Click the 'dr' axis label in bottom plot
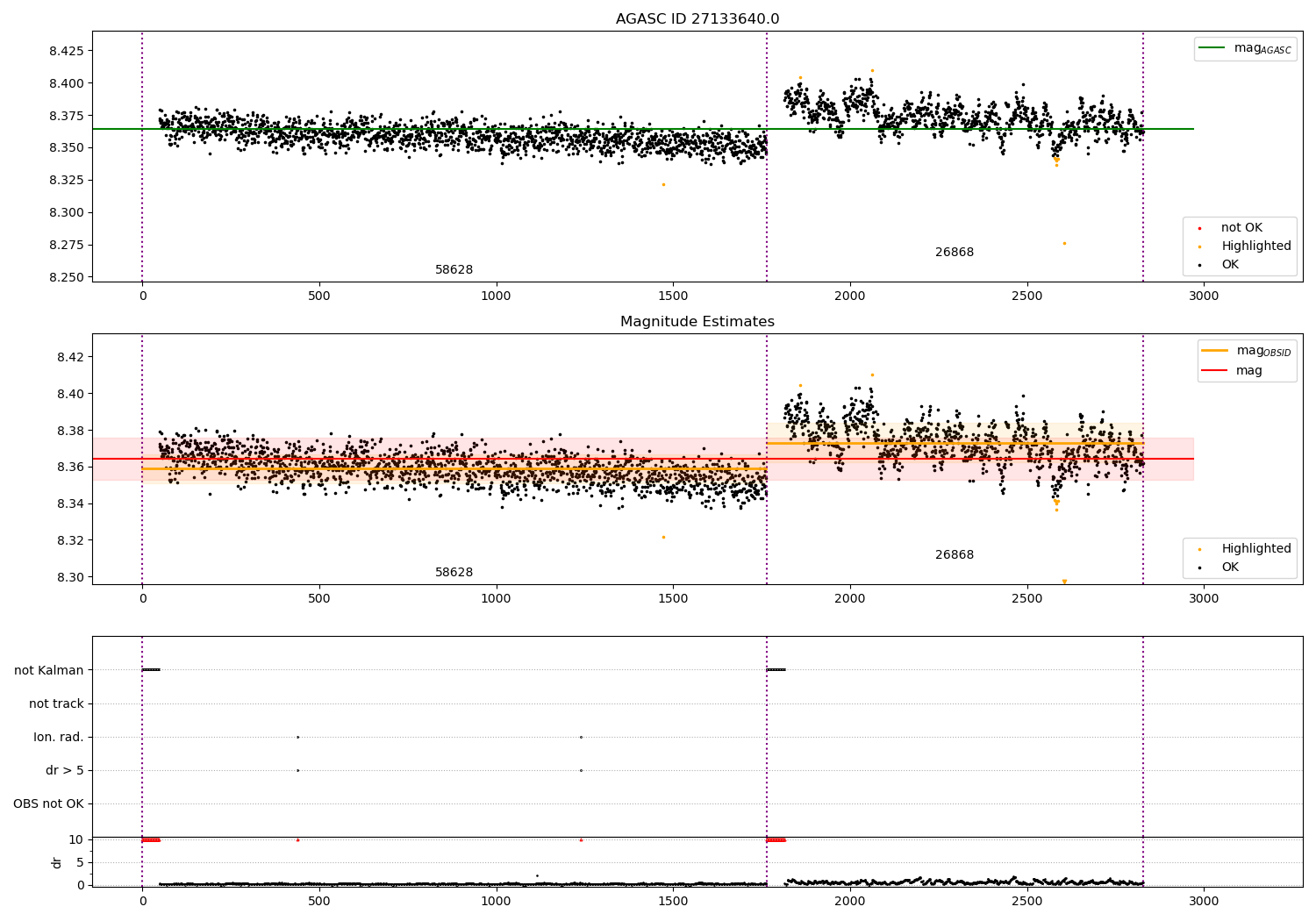Viewport: 1316px width, 921px height. coord(57,862)
